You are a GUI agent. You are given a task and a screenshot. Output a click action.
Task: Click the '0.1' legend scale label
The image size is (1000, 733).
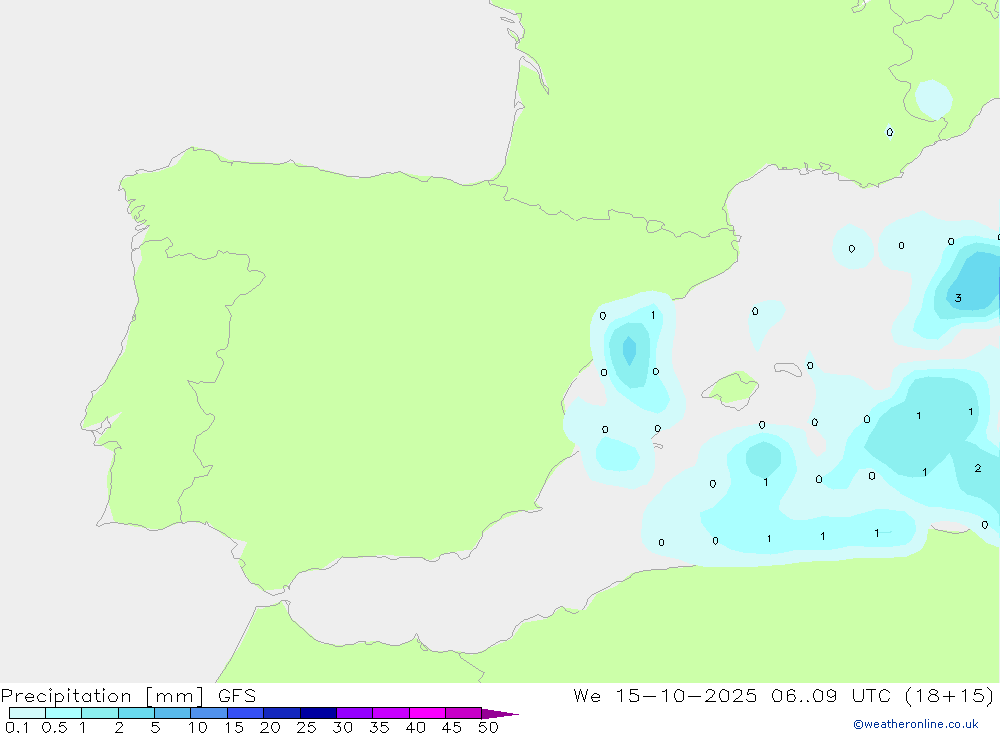point(17,727)
